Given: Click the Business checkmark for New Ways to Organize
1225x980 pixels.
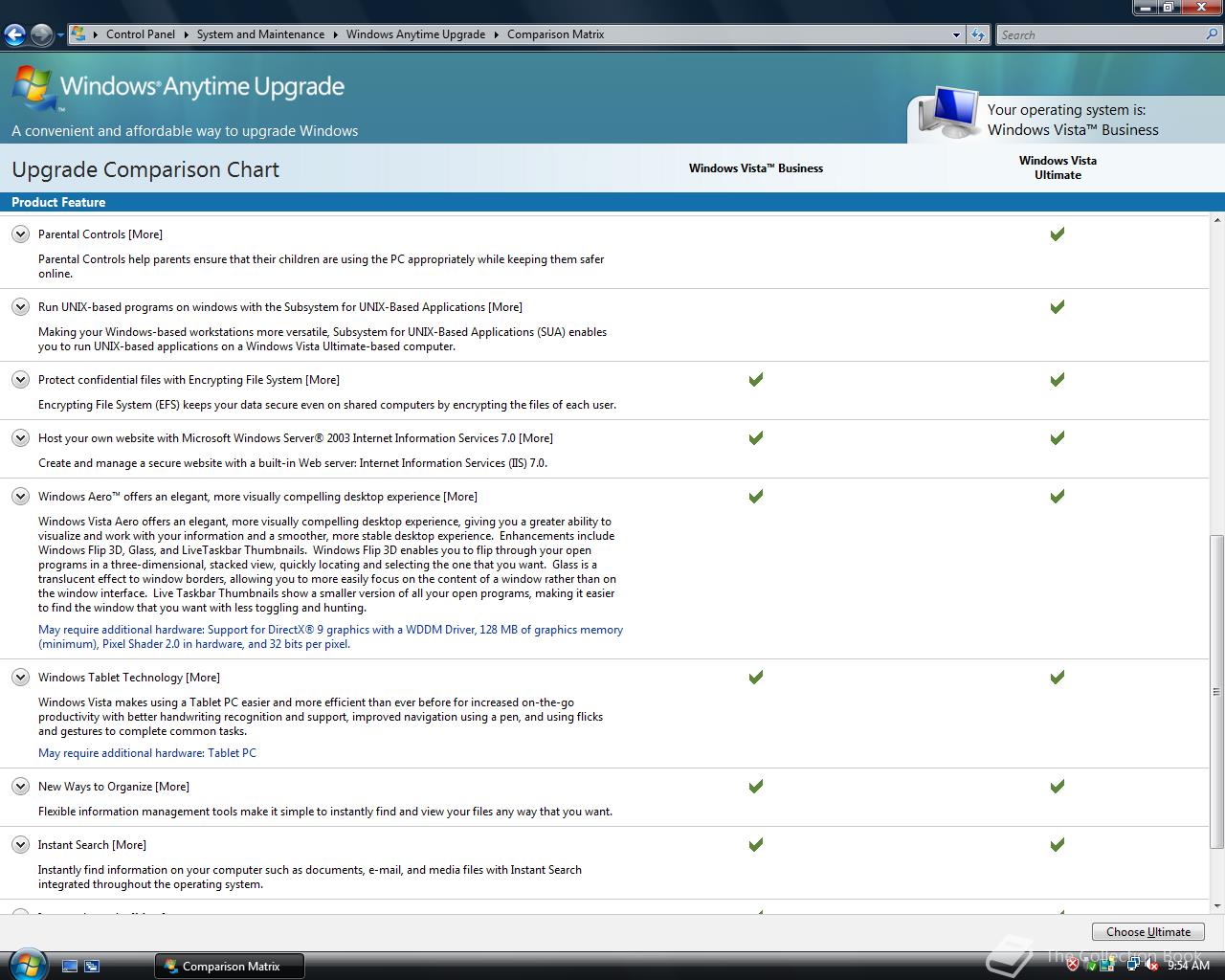Looking at the screenshot, I should (x=756, y=786).
